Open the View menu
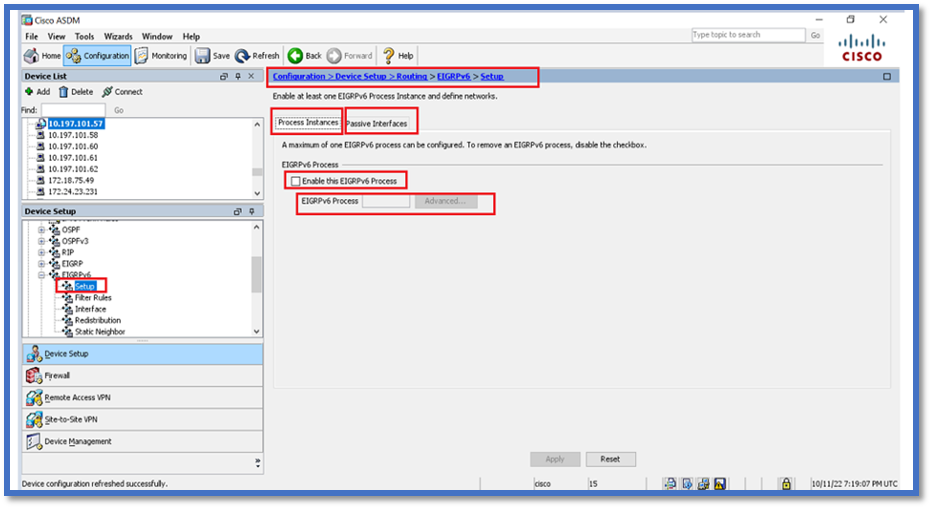 (56, 36)
